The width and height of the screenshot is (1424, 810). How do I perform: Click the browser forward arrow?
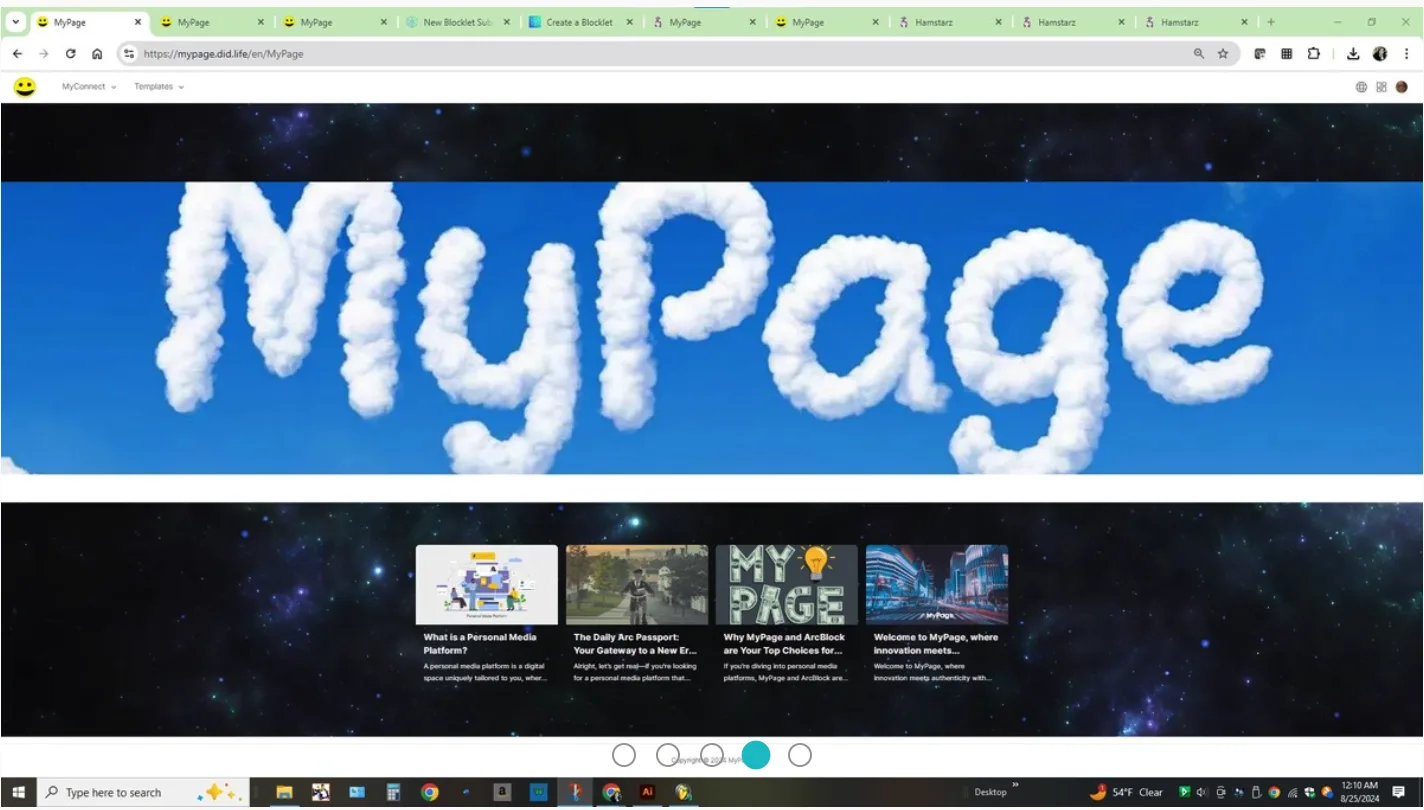[x=43, y=54]
